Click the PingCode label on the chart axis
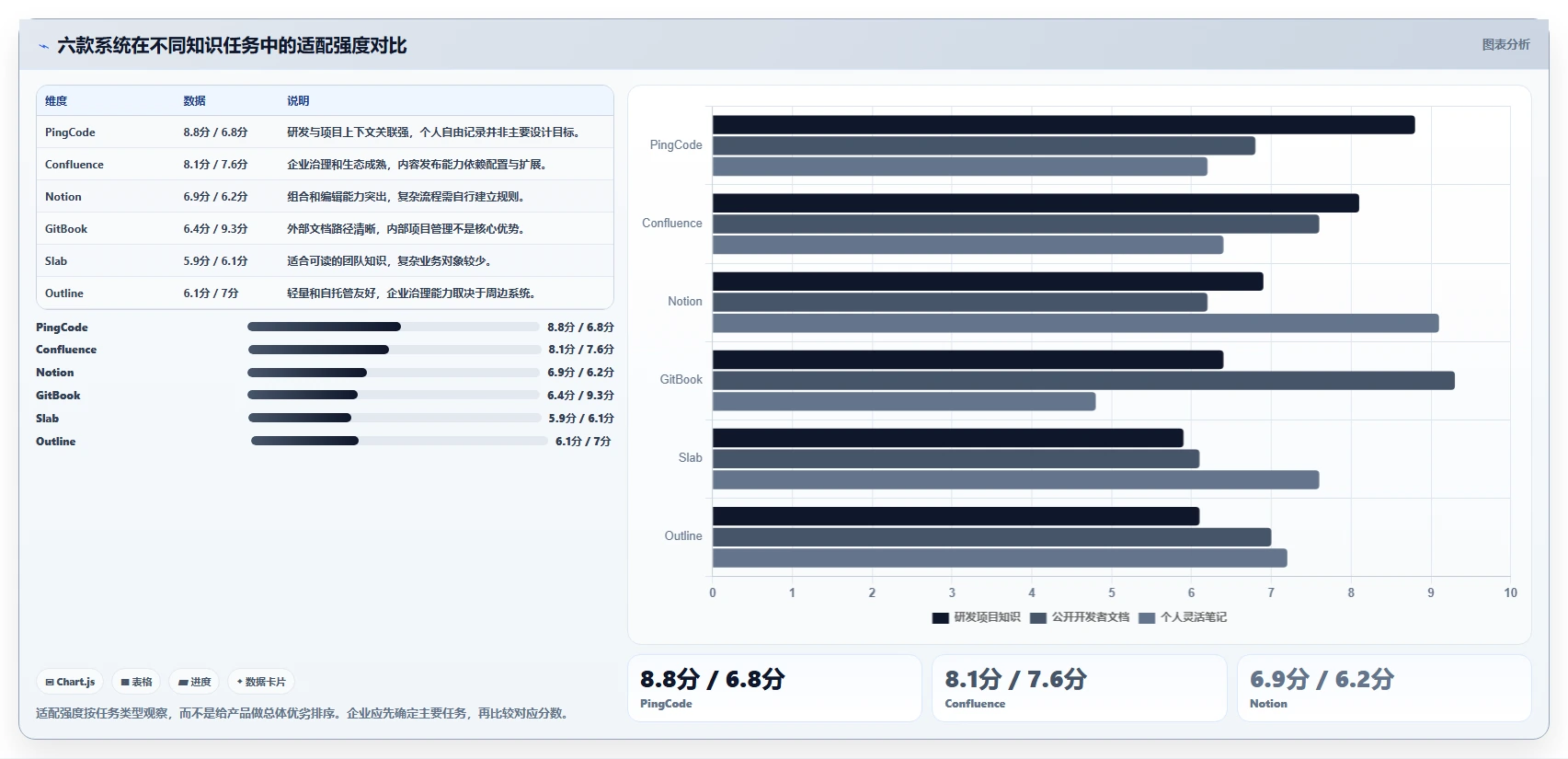The image size is (1568, 759). pos(676,145)
